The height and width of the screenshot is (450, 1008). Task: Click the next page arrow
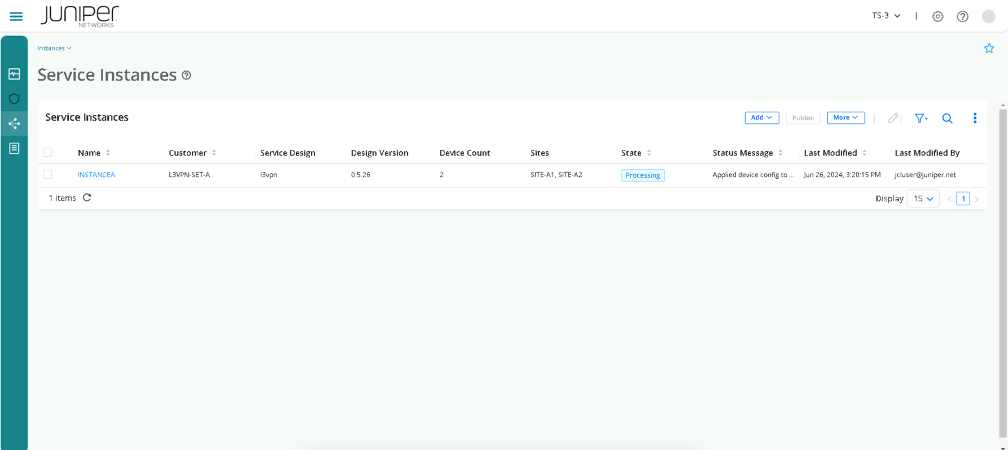pyautogui.click(x=976, y=199)
